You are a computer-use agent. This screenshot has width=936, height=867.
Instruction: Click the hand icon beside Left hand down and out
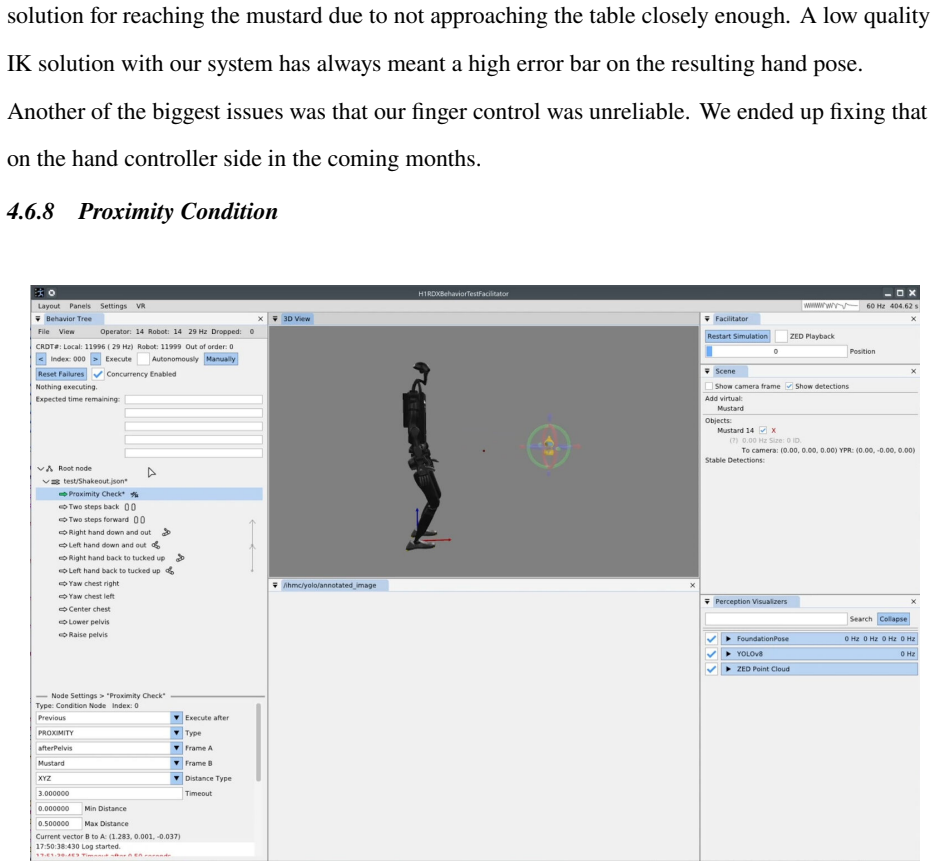click(x=156, y=545)
